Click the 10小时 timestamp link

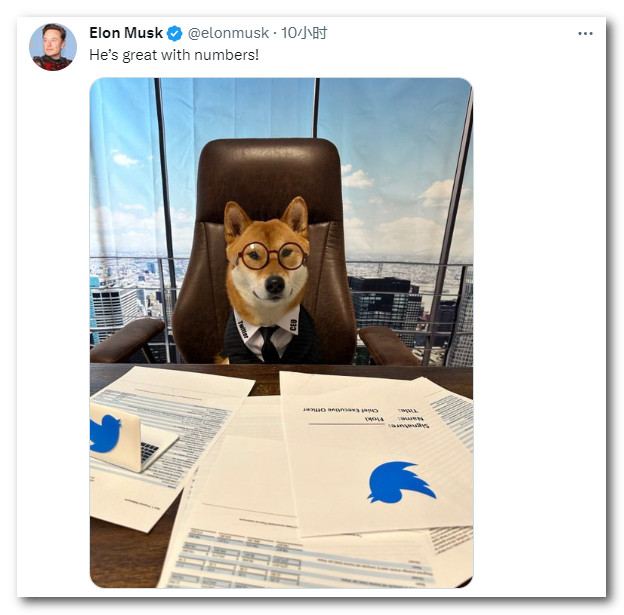(304, 33)
